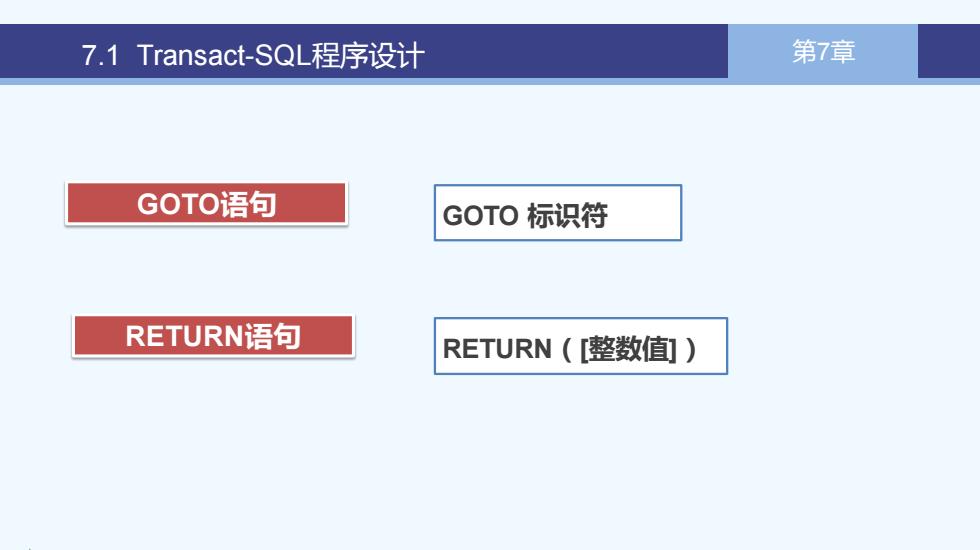Click the word GOTO in the white syntax box
The image size is (980, 550).
[481, 216]
